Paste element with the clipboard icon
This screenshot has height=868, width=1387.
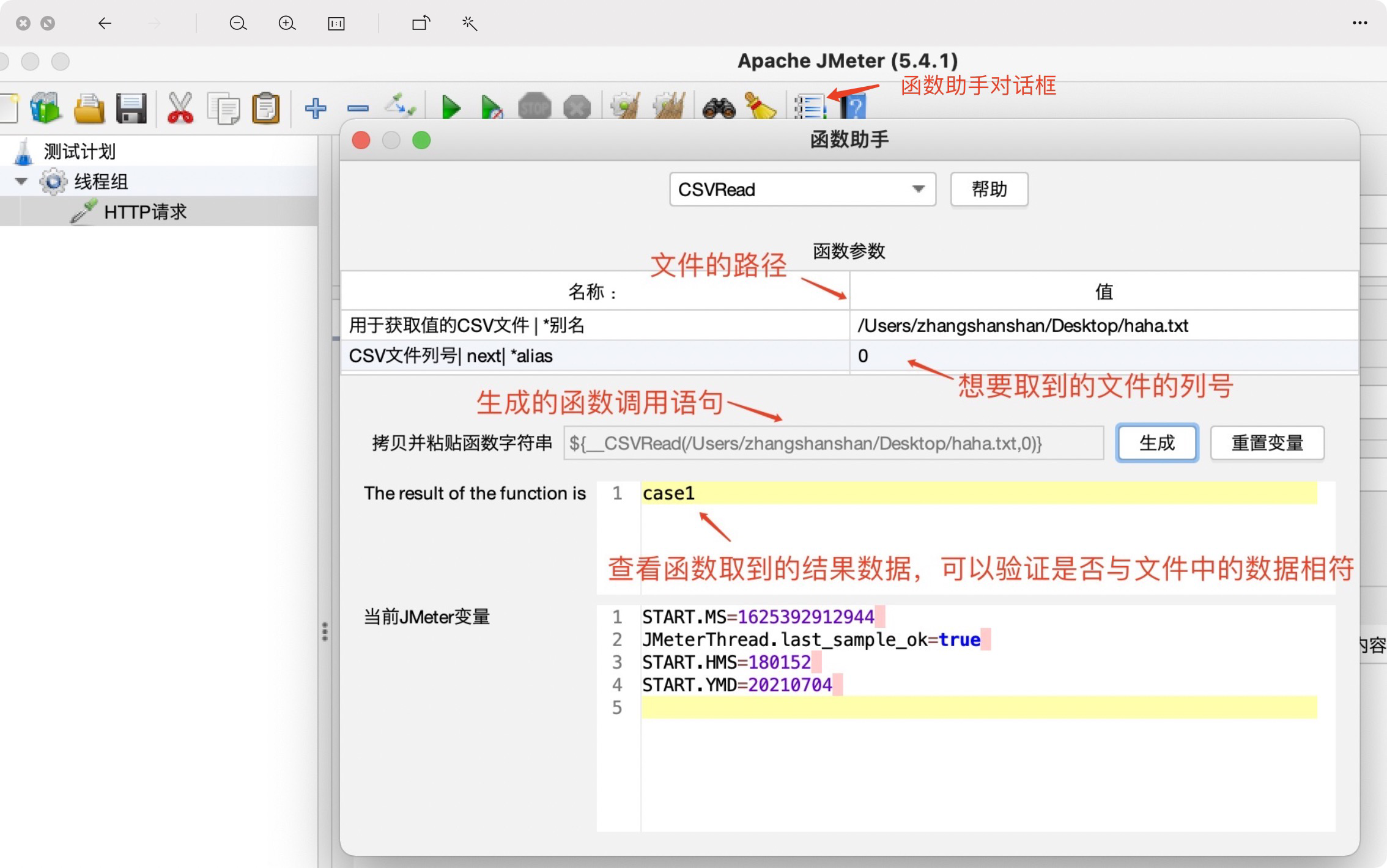click(267, 108)
